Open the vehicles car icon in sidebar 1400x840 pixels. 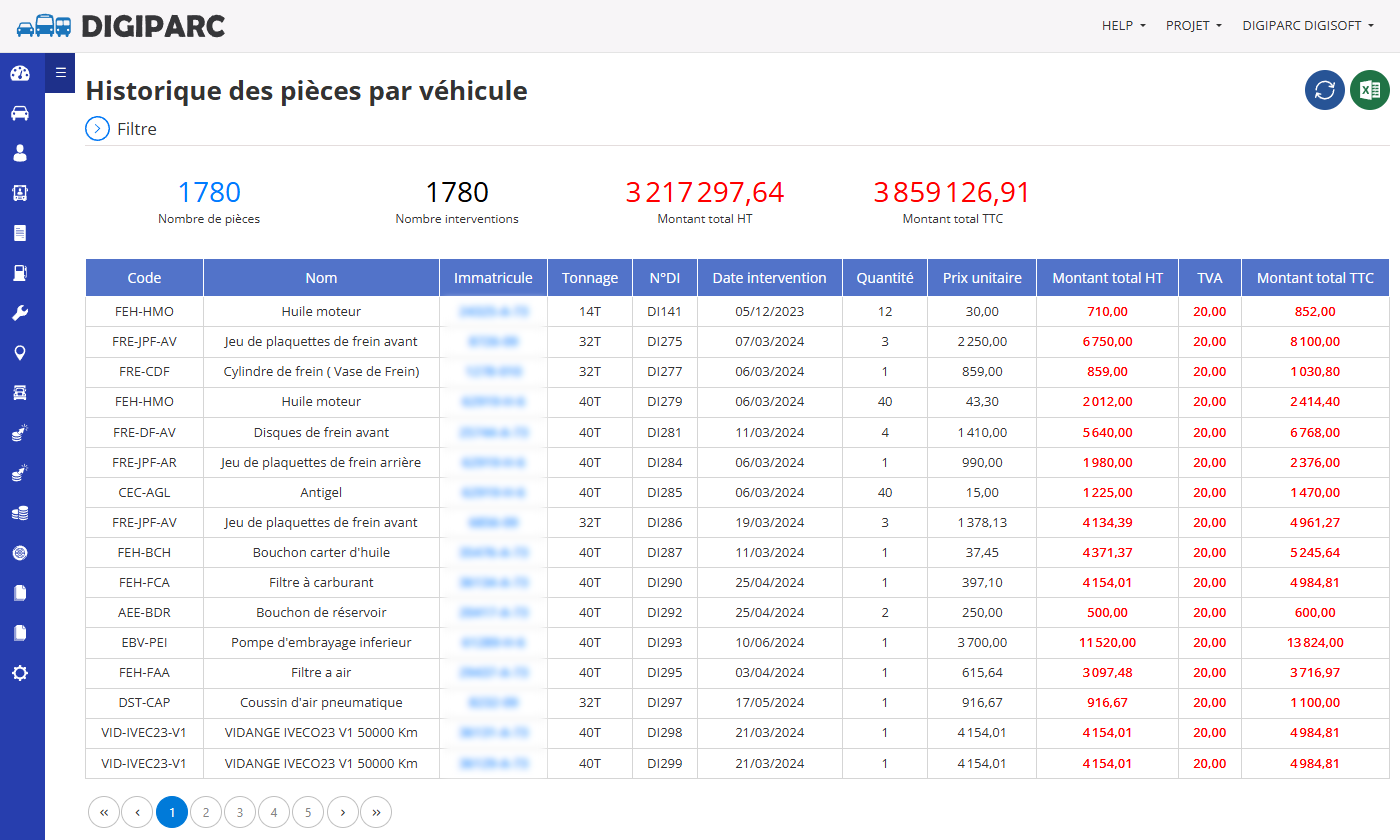point(20,113)
